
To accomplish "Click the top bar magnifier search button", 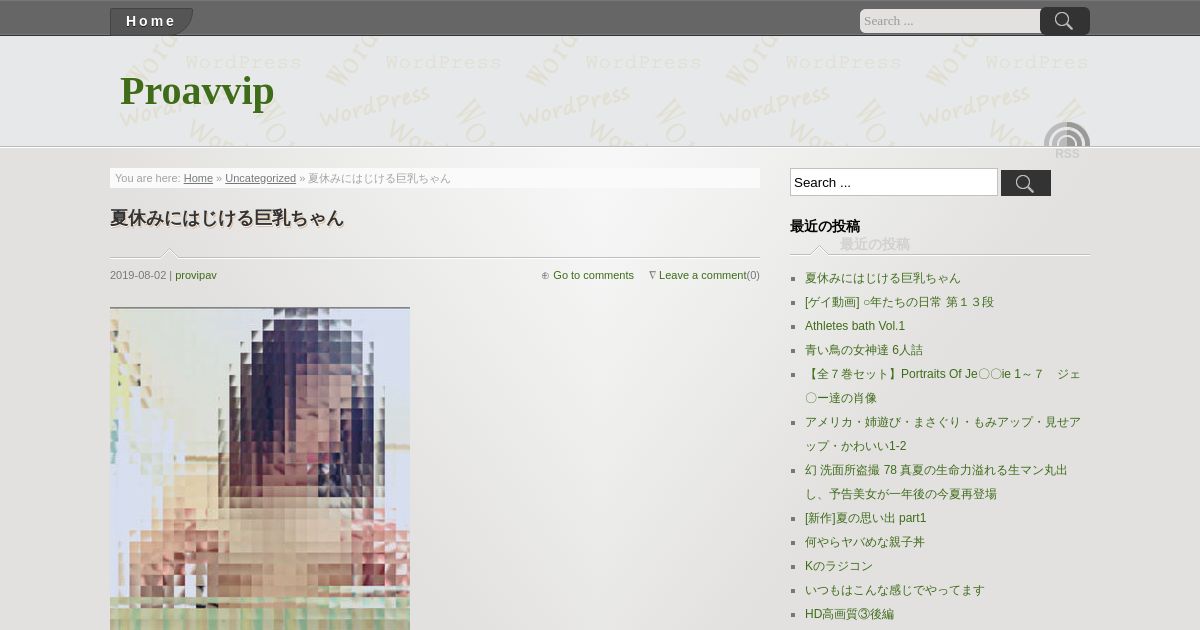I will click(1065, 21).
